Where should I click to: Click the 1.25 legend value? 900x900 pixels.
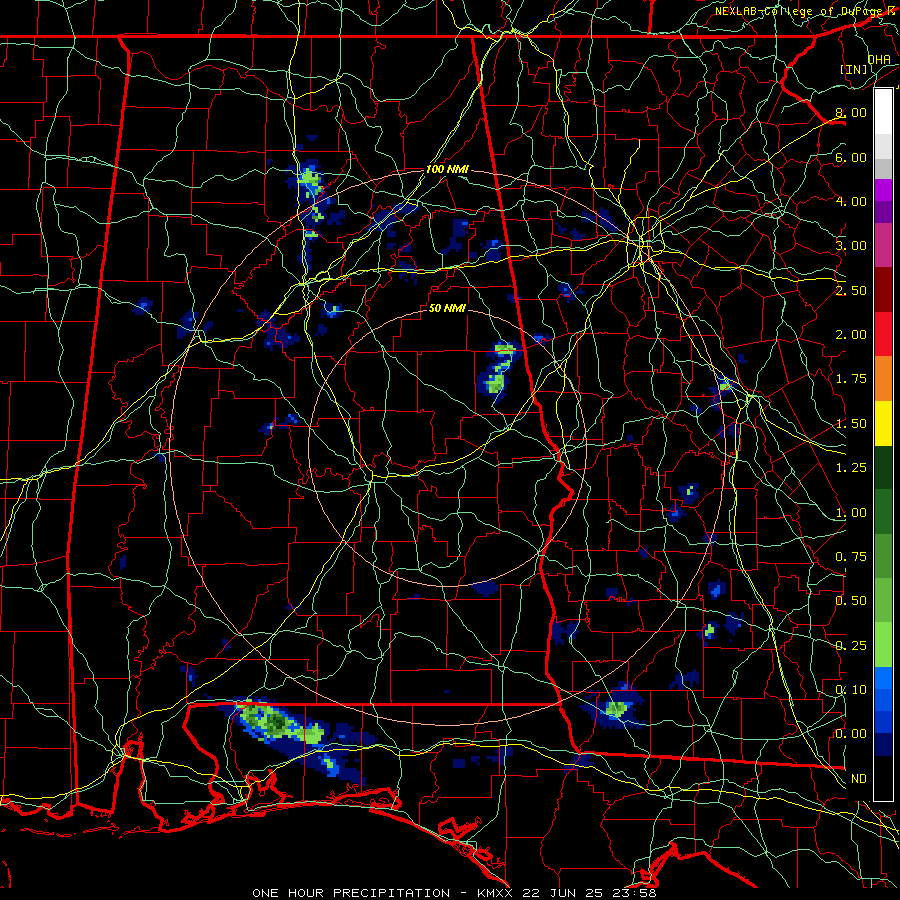pos(851,468)
